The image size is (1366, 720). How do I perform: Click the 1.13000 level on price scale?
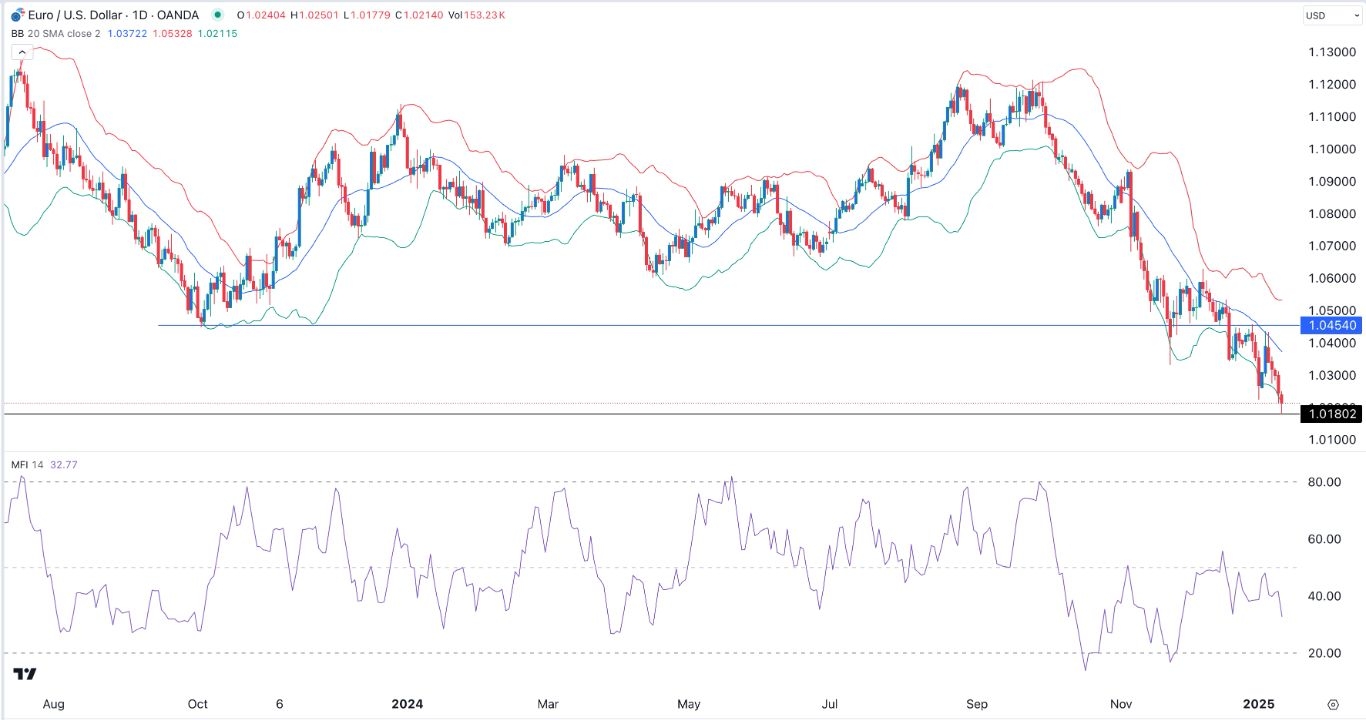[x=1328, y=52]
